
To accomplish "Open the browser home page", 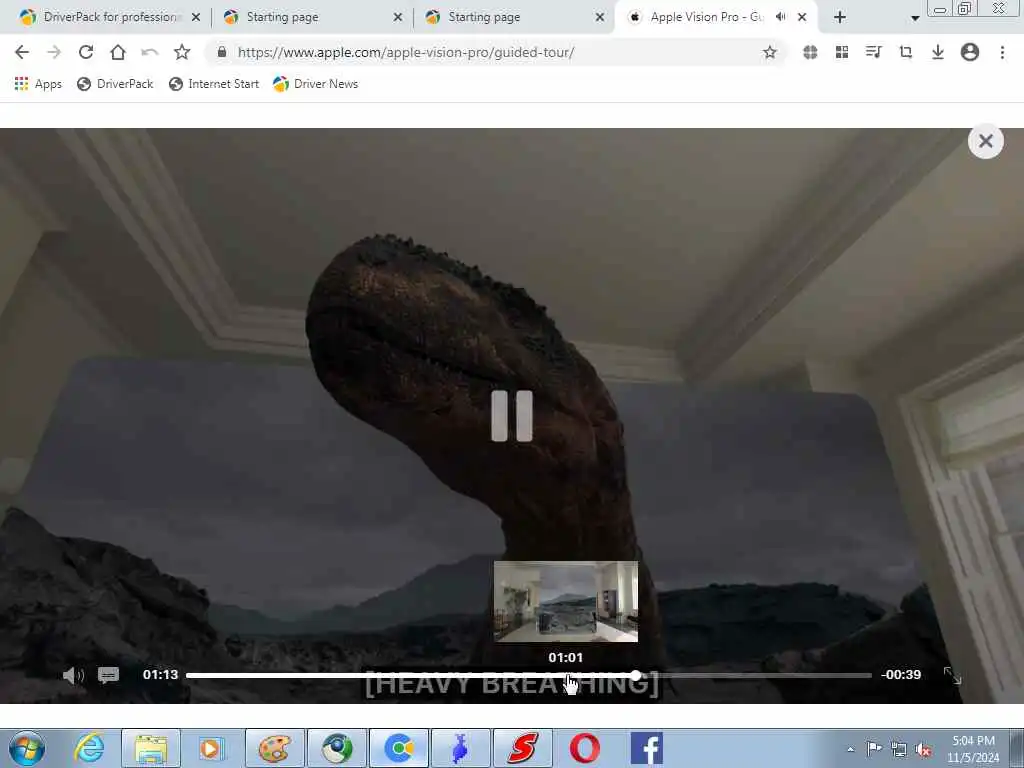I will click(118, 52).
